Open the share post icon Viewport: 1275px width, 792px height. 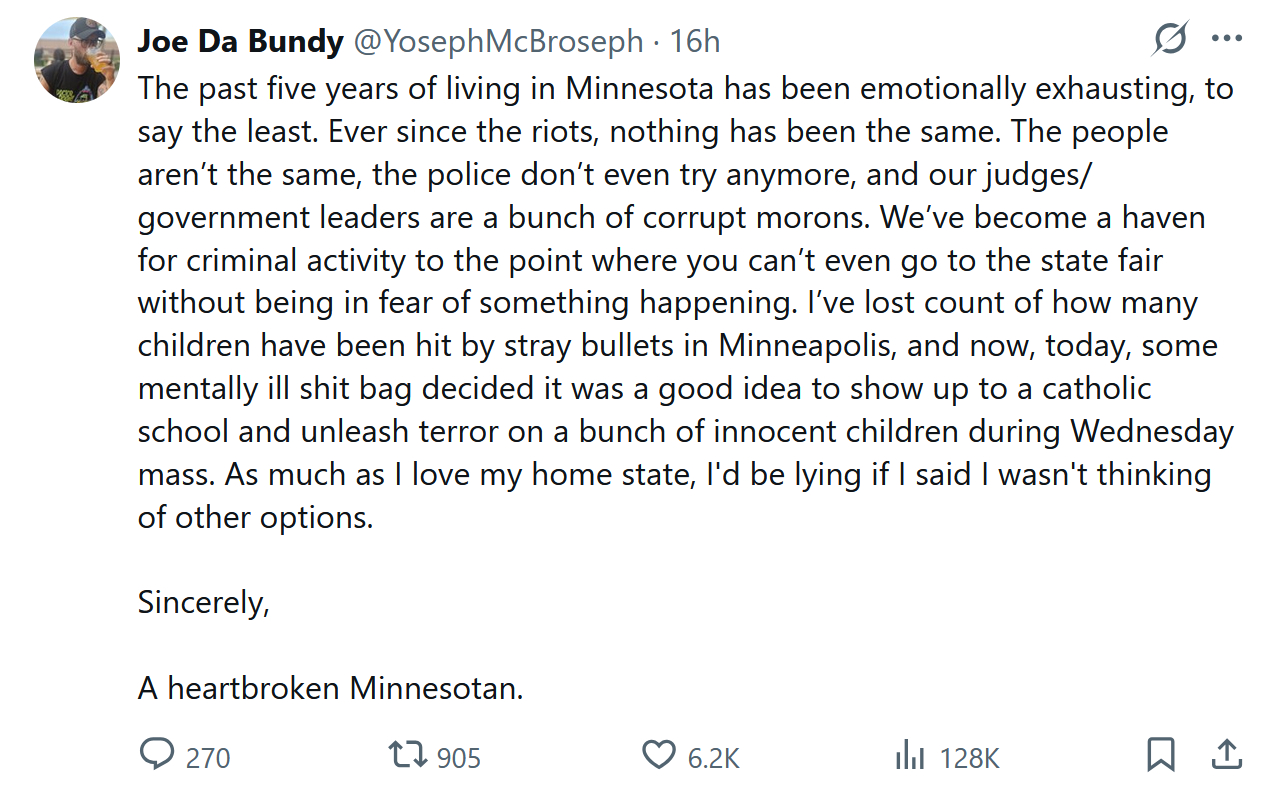click(x=1226, y=755)
